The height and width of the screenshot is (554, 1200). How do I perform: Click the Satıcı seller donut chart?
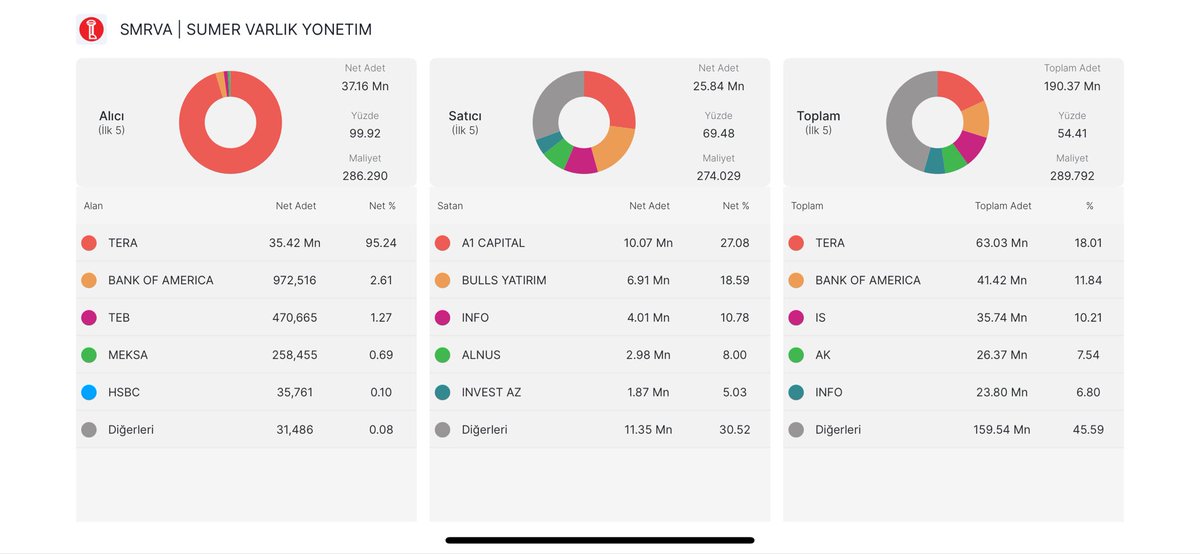coord(584,122)
